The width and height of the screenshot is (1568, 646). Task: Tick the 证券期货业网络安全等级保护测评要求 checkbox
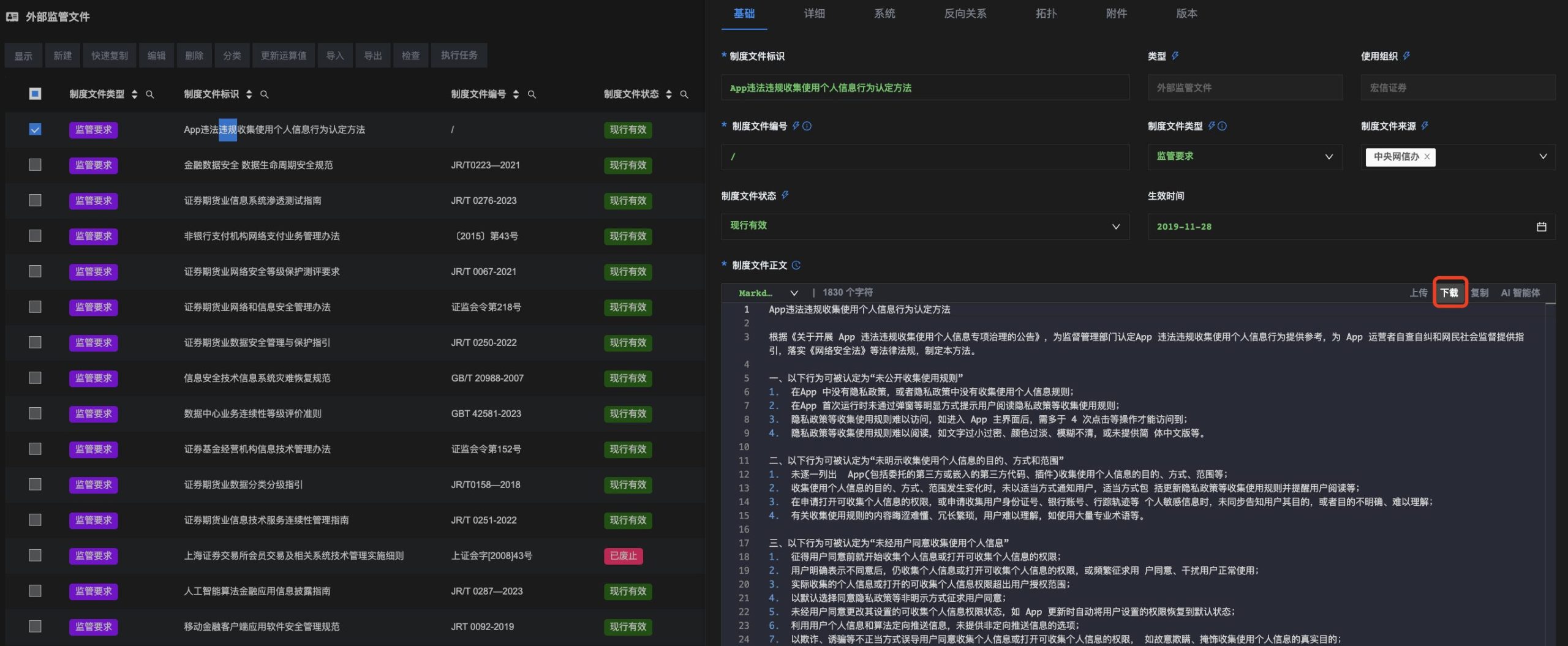coord(35,271)
